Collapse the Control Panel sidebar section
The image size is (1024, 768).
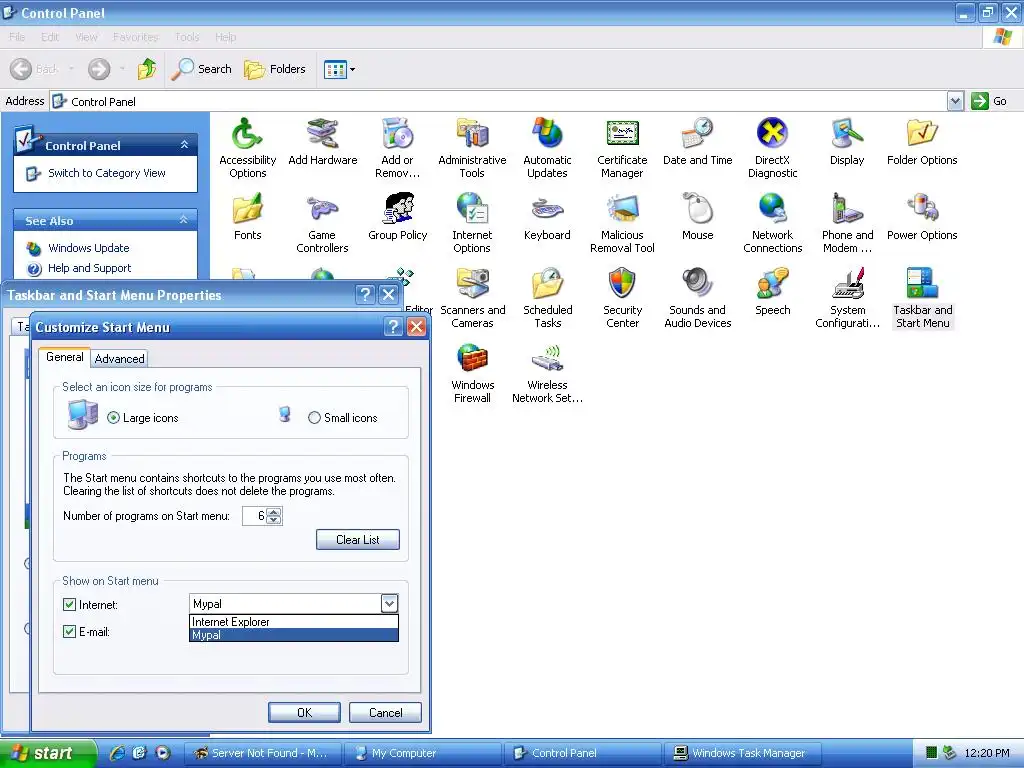[x=184, y=145]
